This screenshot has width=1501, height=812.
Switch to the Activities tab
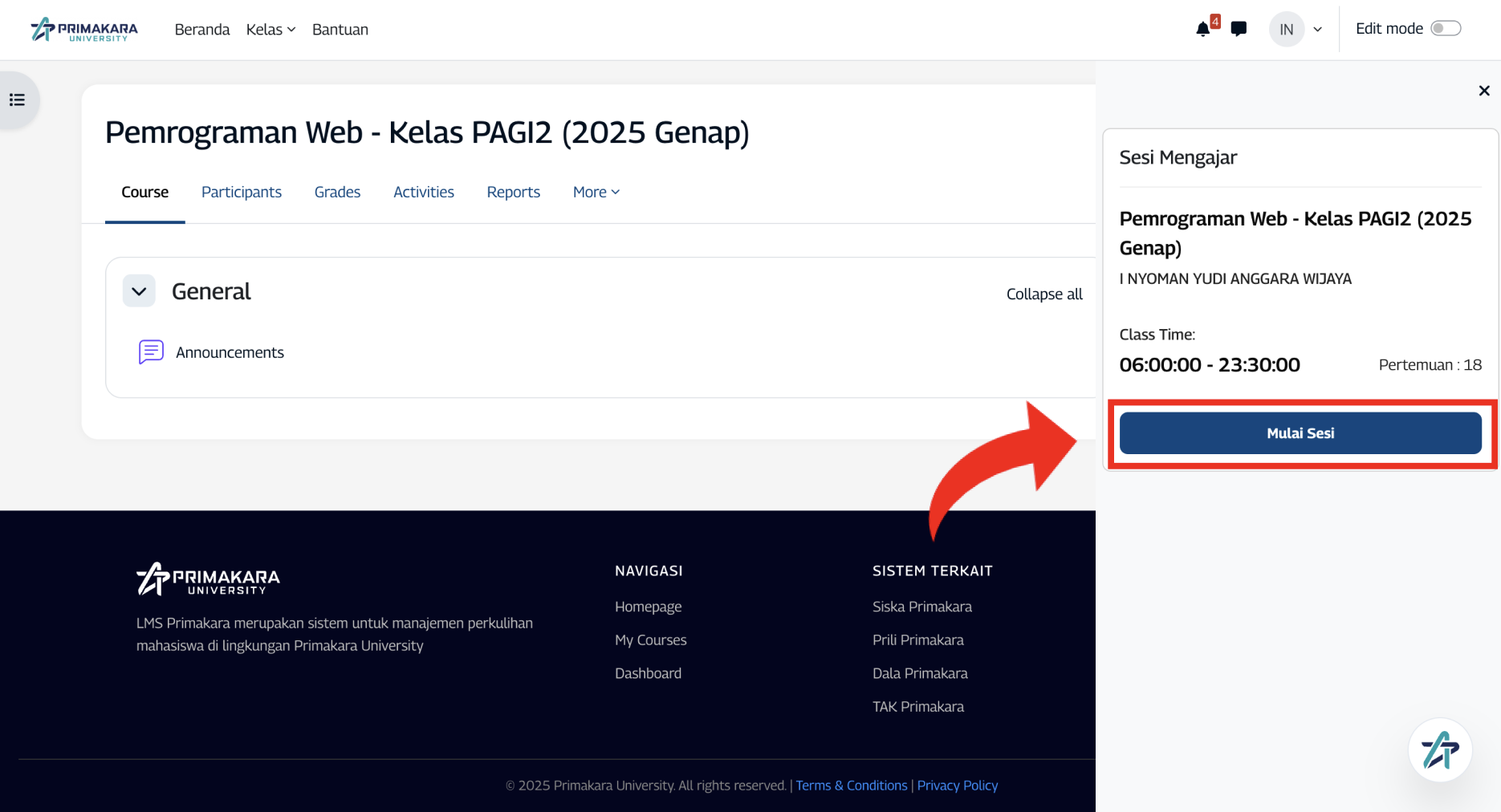[424, 192]
